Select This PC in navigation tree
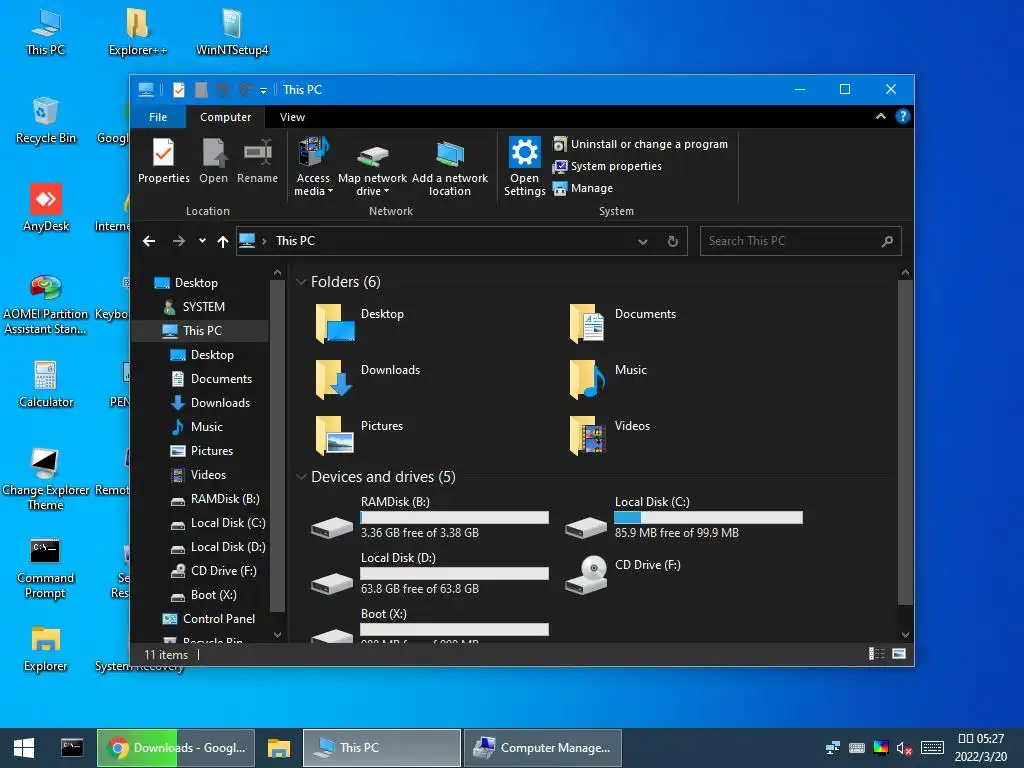This screenshot has width=1024, height=768. point(200,331)
